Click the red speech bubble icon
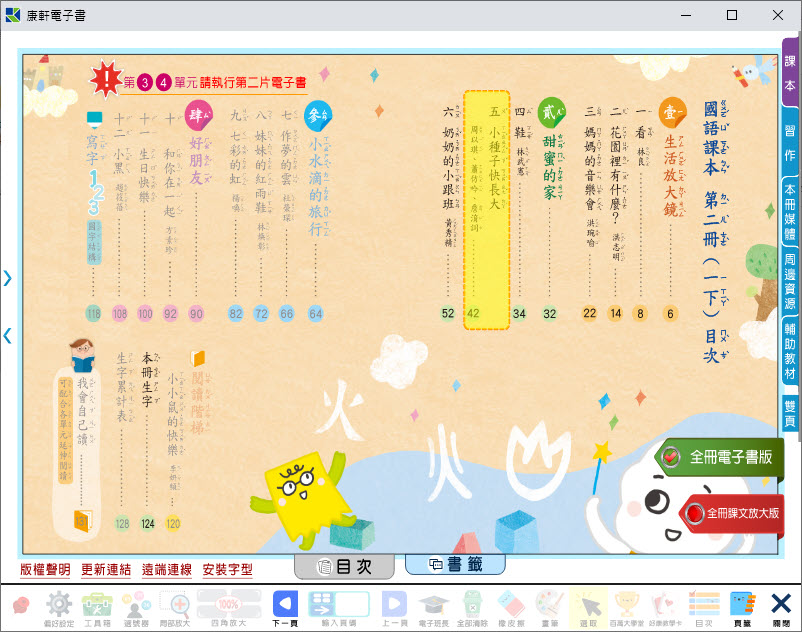 (x=20, y=605)
